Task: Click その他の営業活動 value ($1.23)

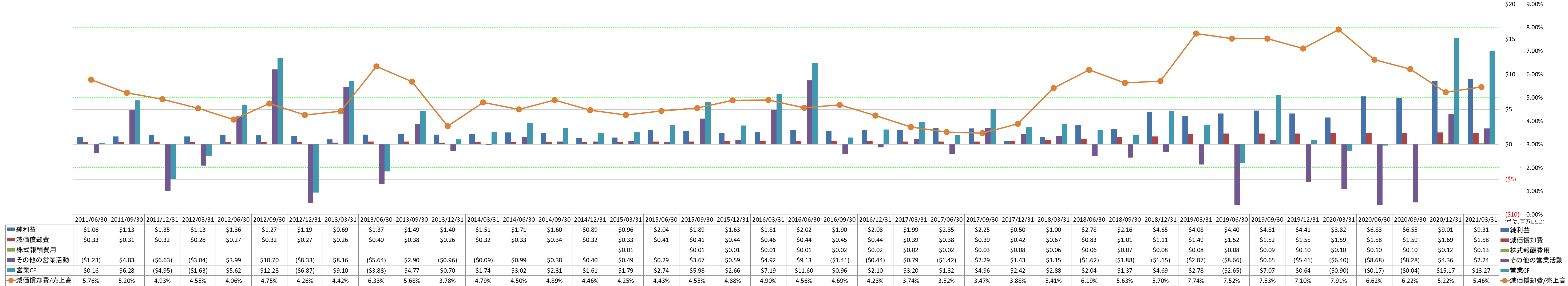Action: click(x=91, y=260)
